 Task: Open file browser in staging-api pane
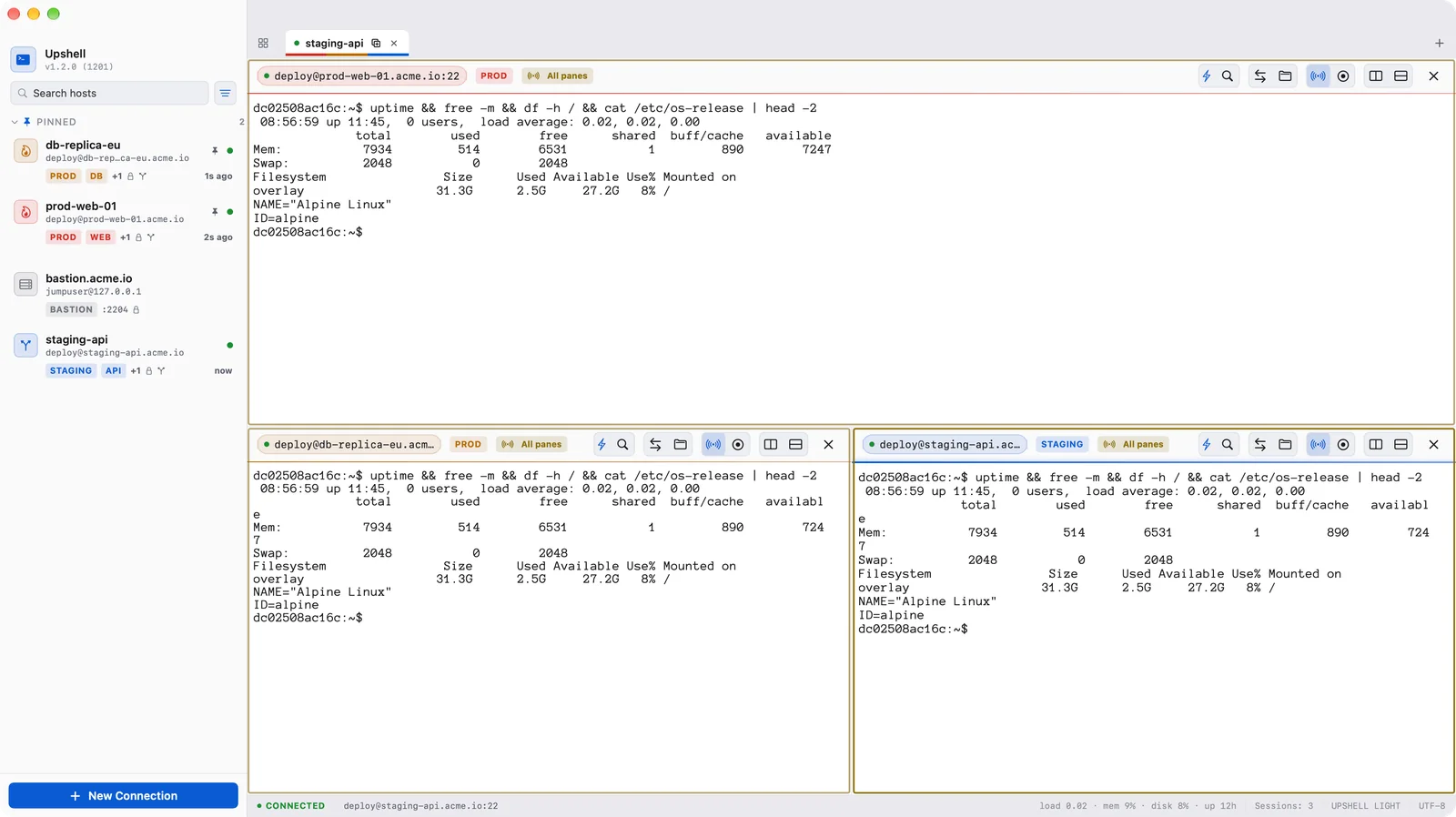tap(1285, 445)
